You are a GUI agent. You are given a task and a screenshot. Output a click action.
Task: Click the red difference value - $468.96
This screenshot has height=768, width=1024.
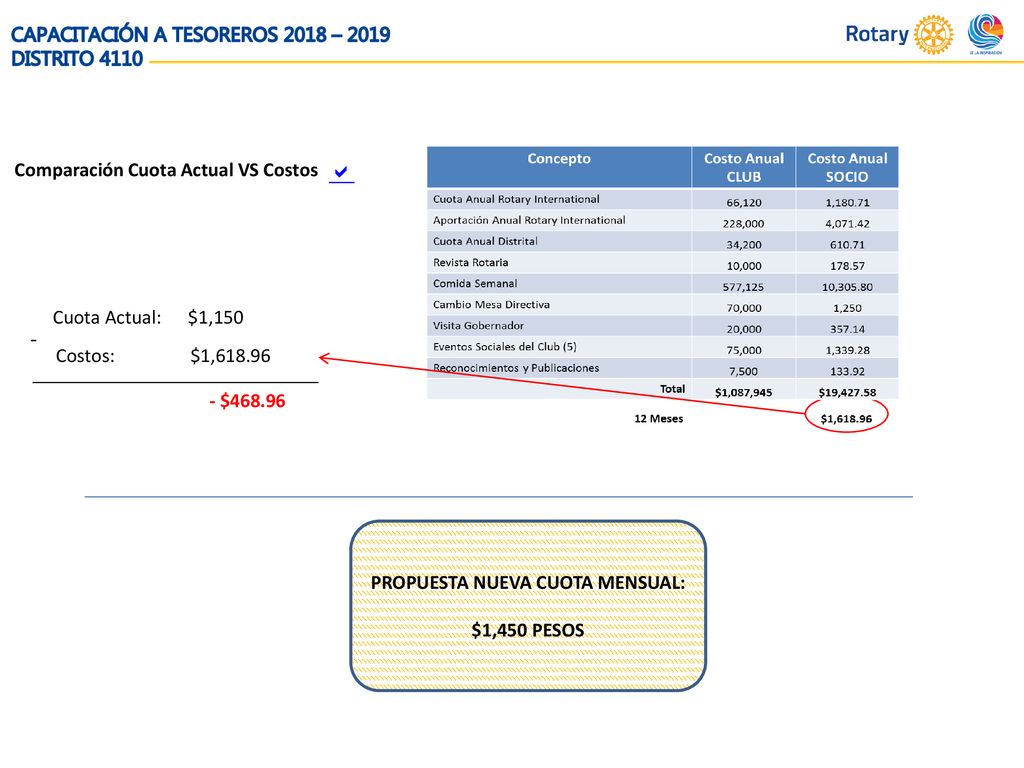point(247,401)
